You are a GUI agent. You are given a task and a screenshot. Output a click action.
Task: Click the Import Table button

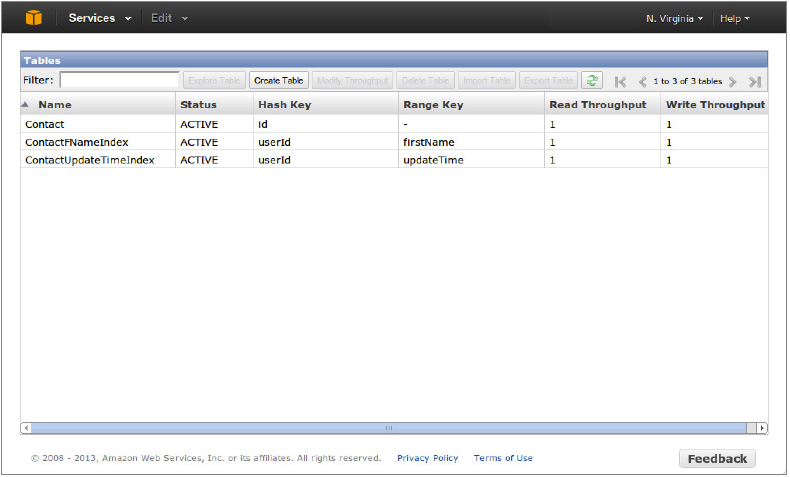[x=487, y=81]
